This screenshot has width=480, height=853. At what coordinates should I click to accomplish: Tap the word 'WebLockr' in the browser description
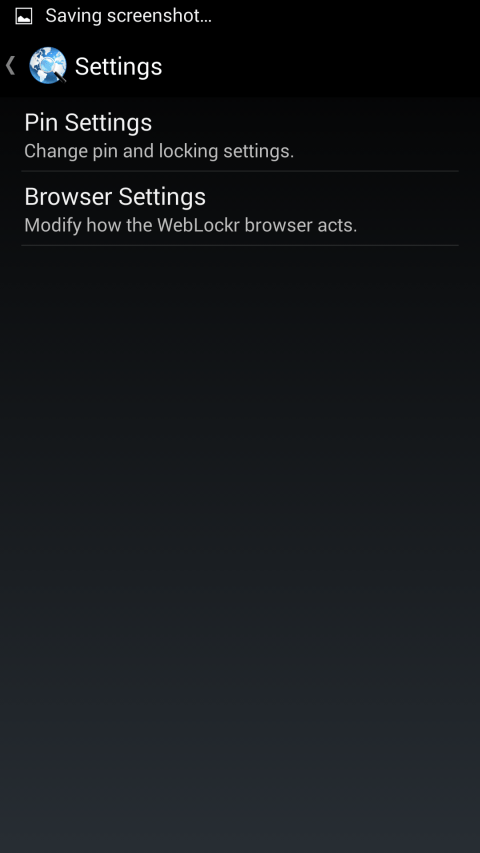coord(199,225)
